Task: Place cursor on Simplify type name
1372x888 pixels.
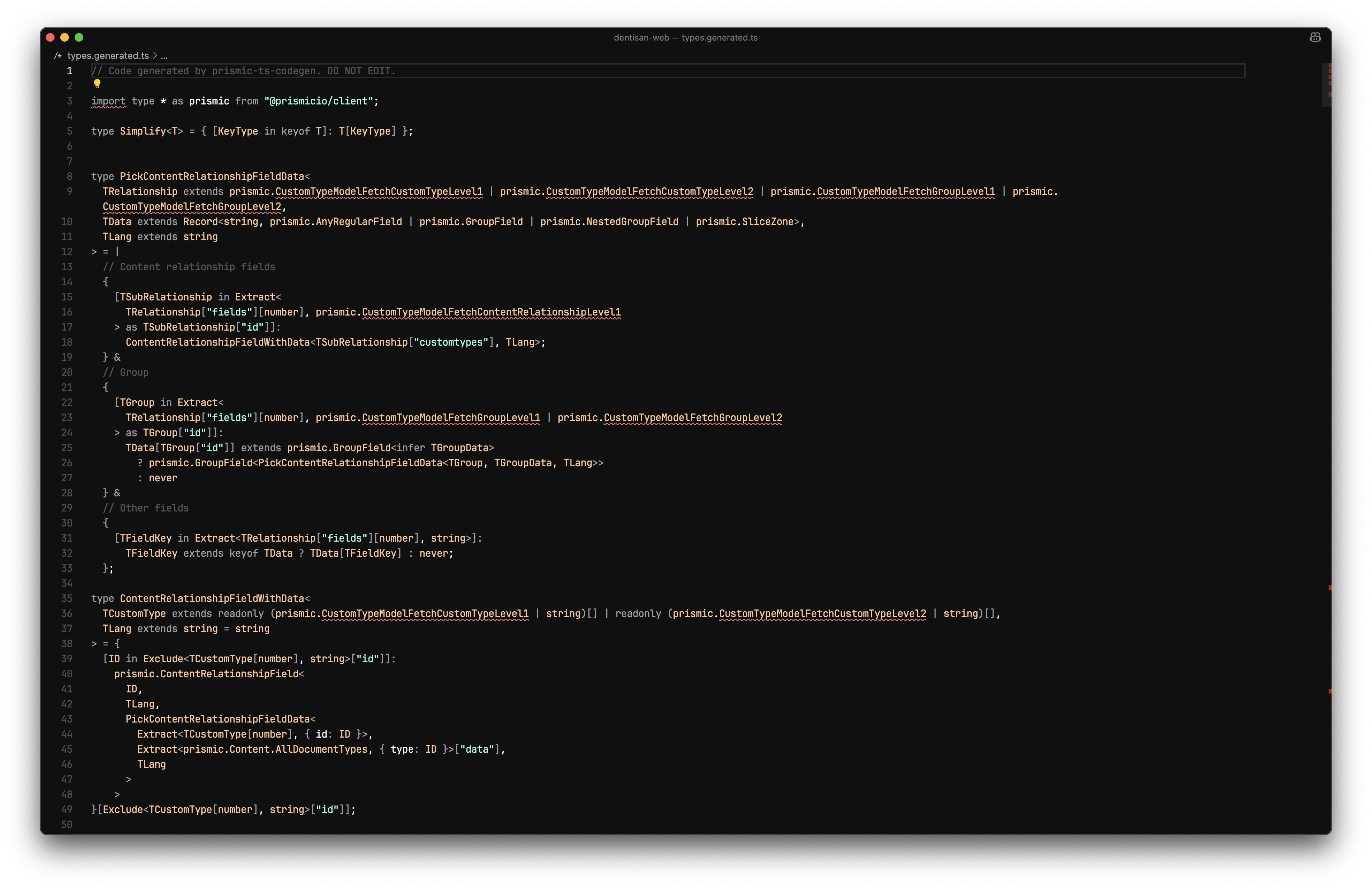Action: coord(142,131)
